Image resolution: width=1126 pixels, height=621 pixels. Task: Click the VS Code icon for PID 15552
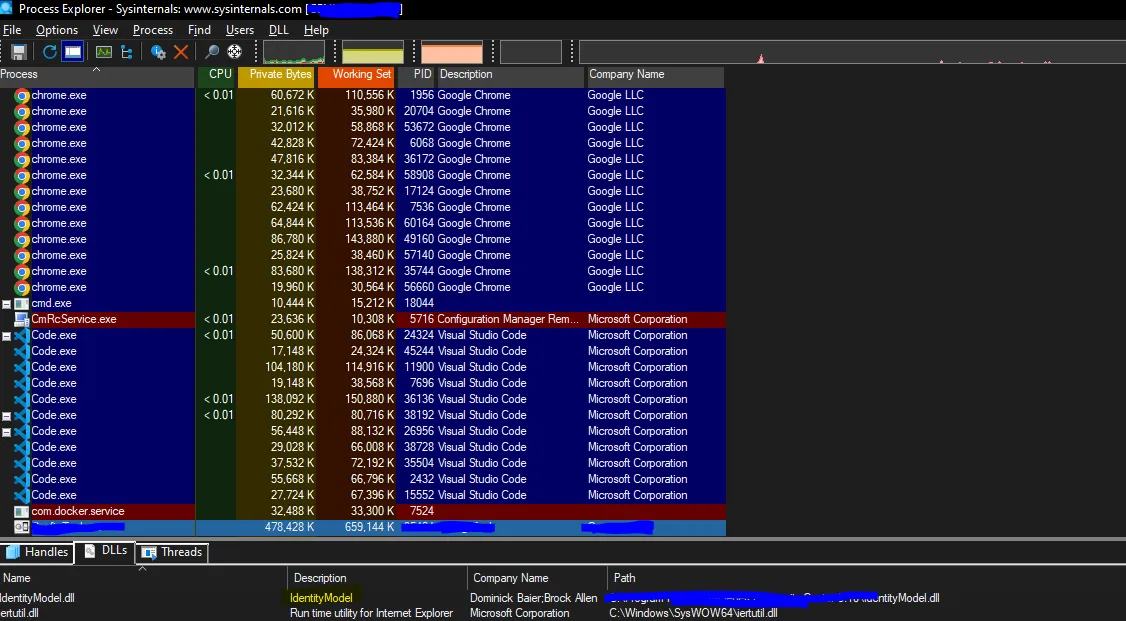(22, 495)
